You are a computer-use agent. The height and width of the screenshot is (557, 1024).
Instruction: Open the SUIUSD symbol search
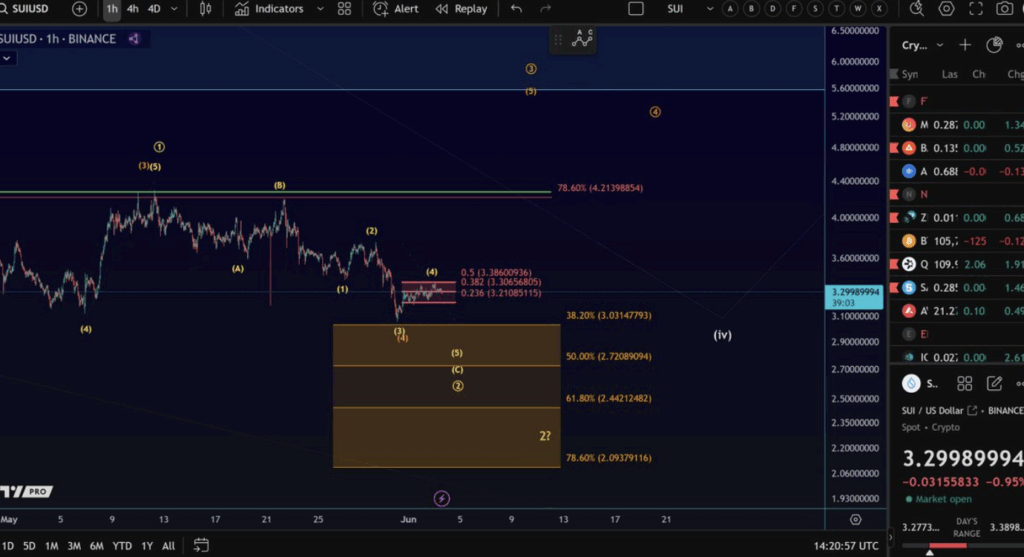pyautogui.click(x=25, y=8)
